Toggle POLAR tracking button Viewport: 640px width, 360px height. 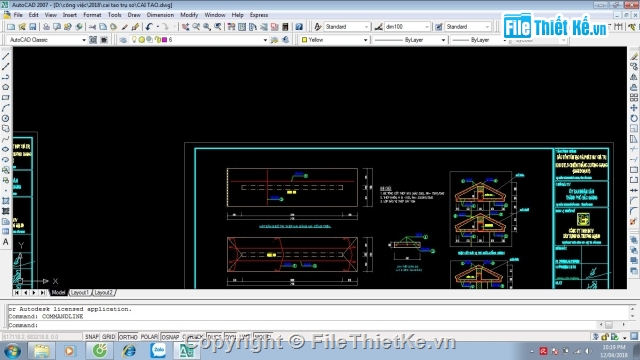point(149,337)
